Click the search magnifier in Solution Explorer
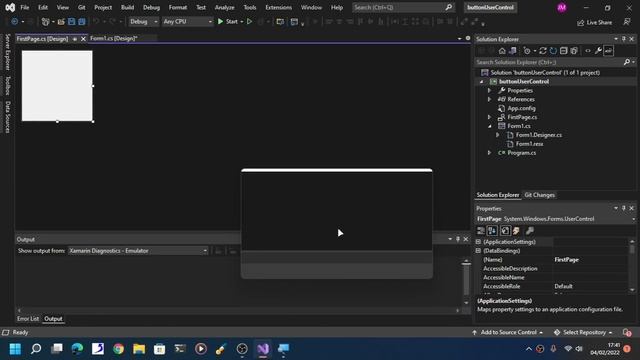The width and height of the screenshot is (640, 360). click(x=627, y=62)
